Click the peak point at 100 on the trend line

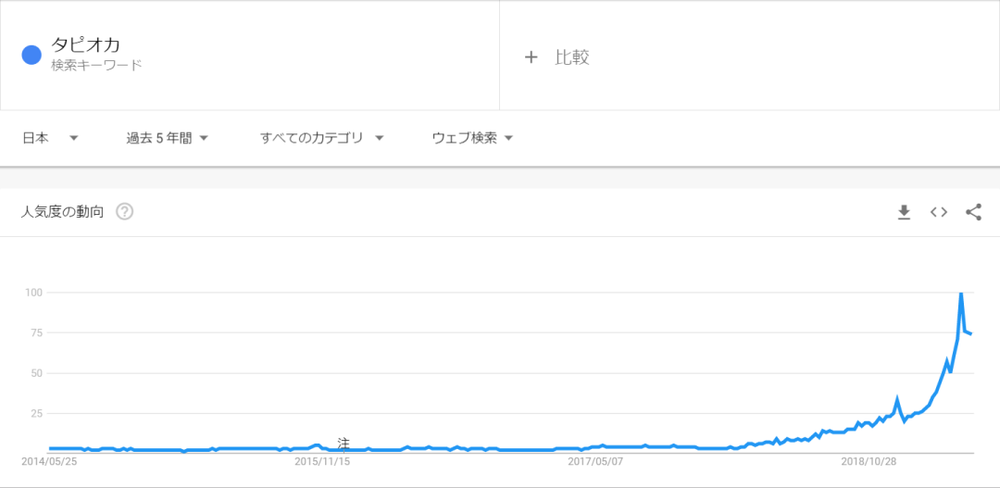960,293
